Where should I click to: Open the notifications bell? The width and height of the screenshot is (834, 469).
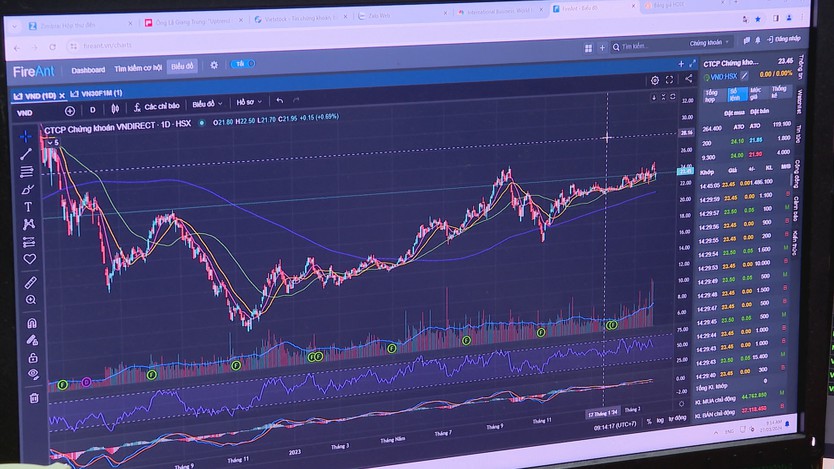coord(758,40)
